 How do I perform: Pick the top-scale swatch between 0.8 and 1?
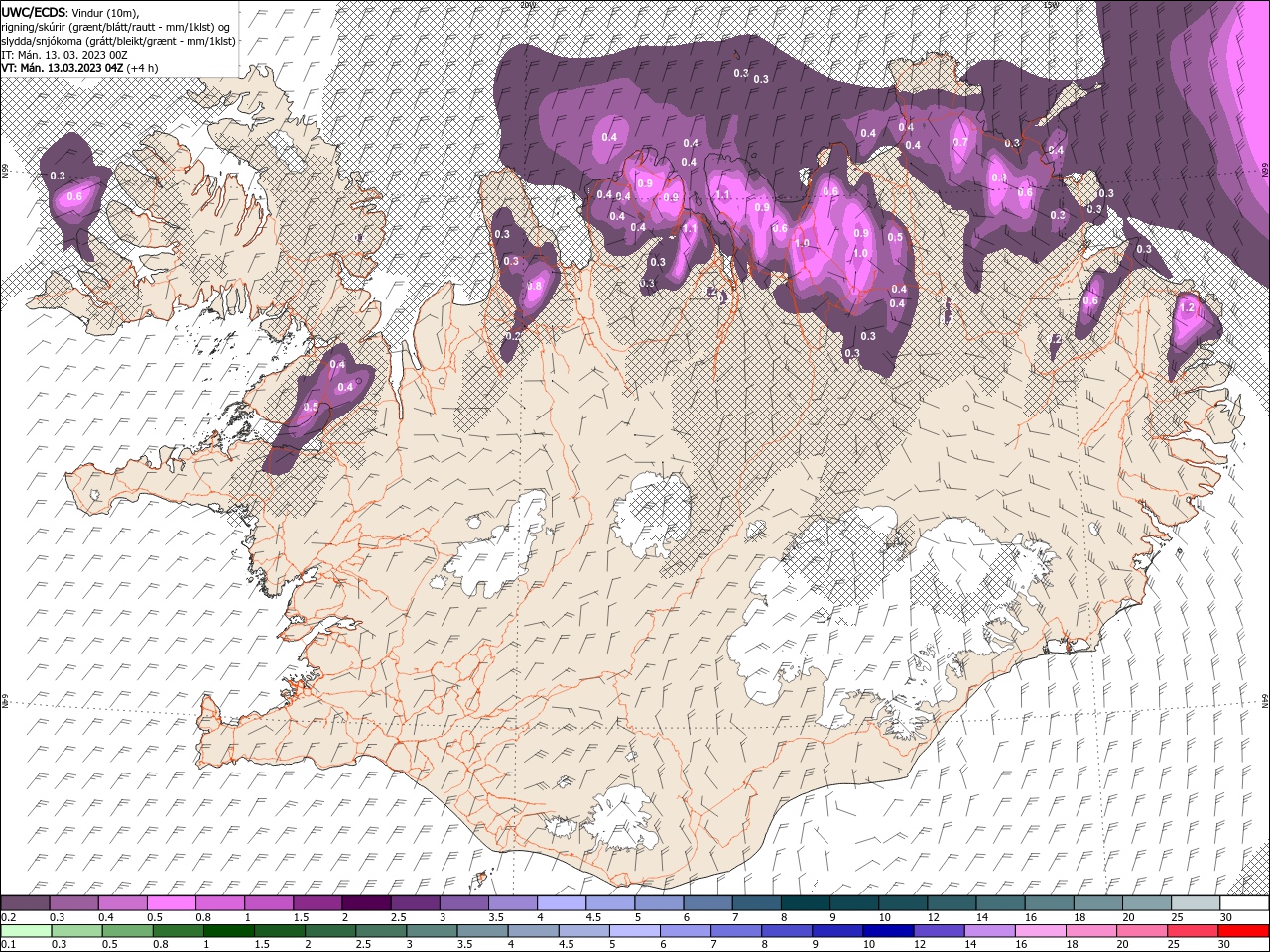(x=219, y=902)
